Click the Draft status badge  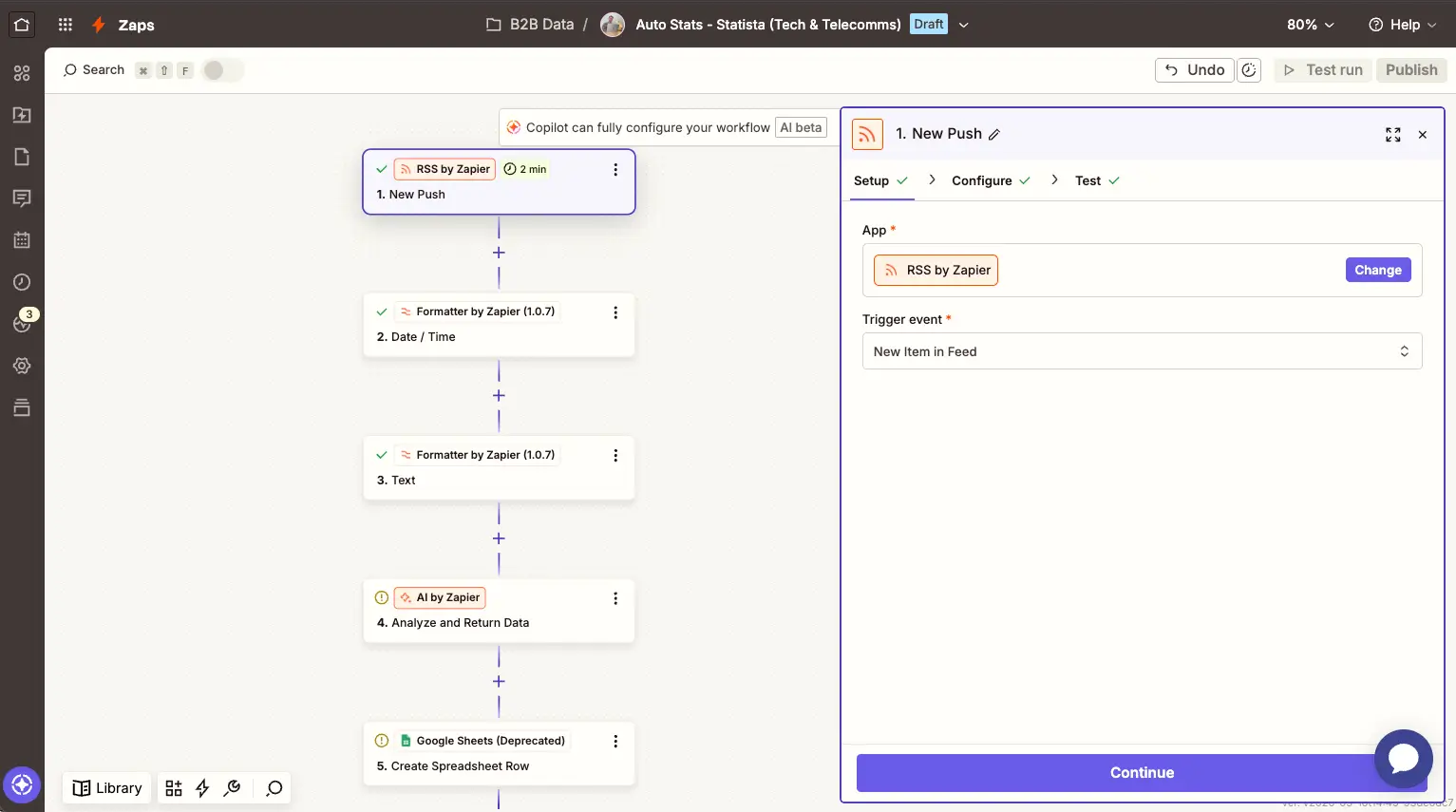tap(929, 24)
